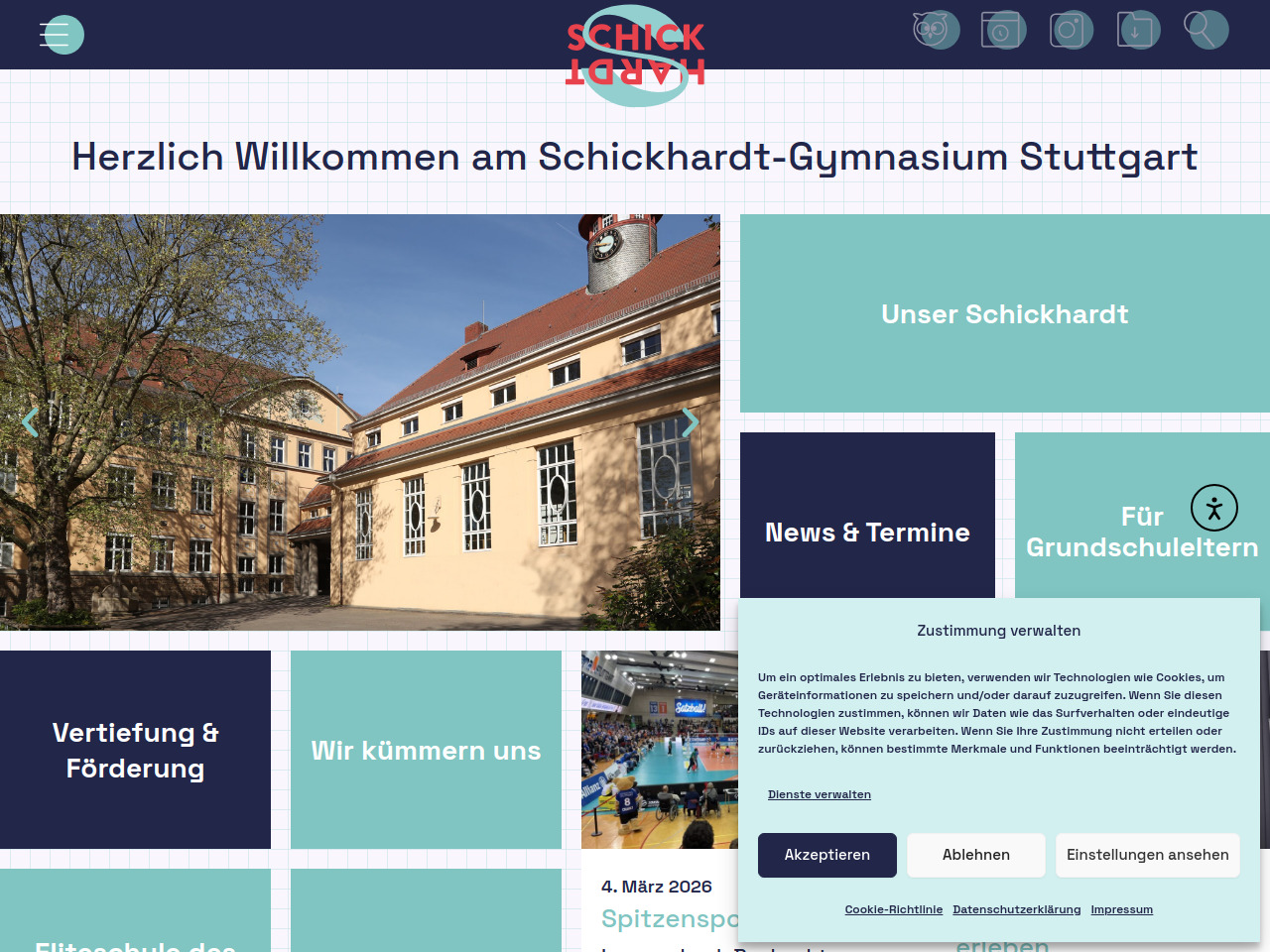Open the Wir kümmern uns tile
The image size is (1270, 952).
(x=426, y=750)
